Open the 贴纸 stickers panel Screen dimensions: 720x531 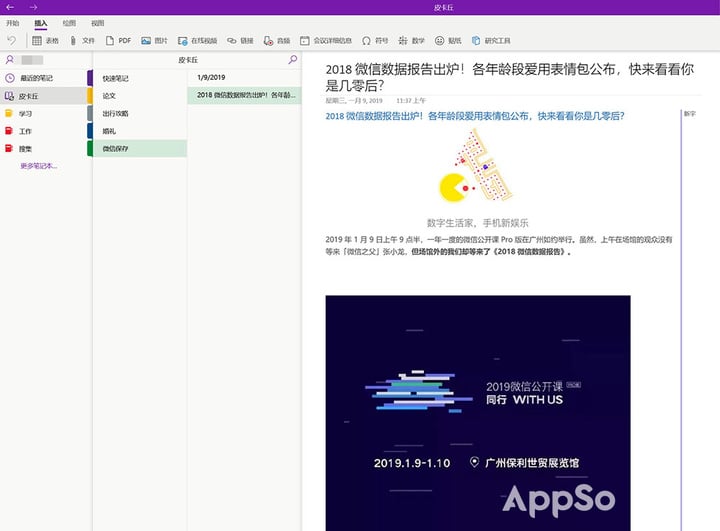pos(448,40)
